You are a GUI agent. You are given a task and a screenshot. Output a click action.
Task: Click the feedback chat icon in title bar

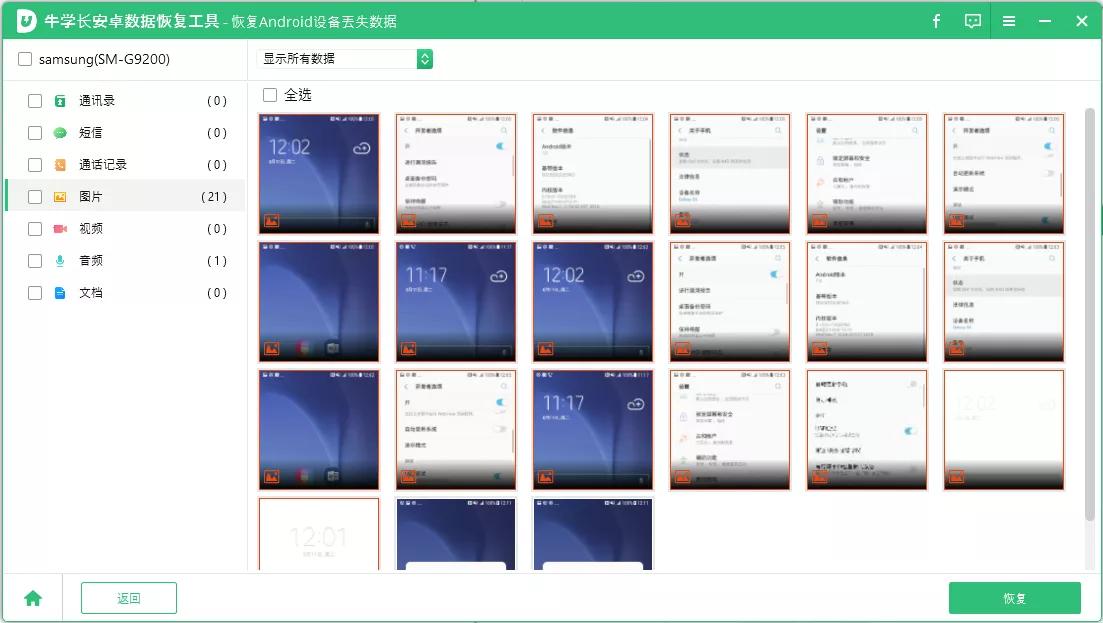(x=971, y=20)
